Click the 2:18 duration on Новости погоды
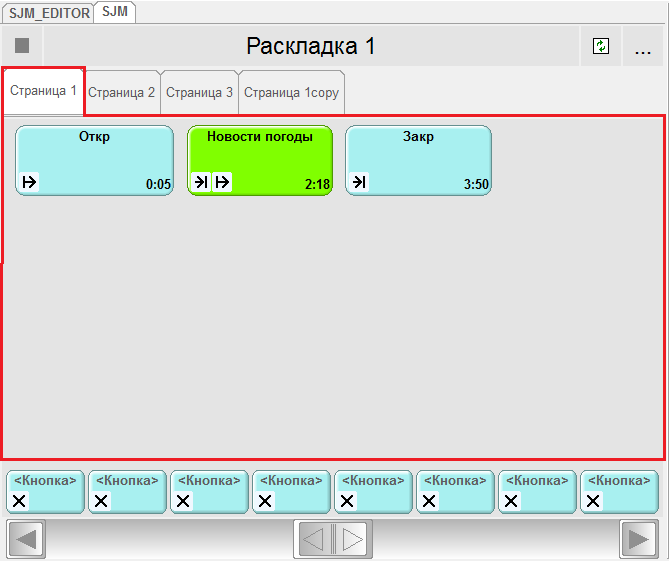The width and height of the screenshot is (669, 561). pos(317,184)
